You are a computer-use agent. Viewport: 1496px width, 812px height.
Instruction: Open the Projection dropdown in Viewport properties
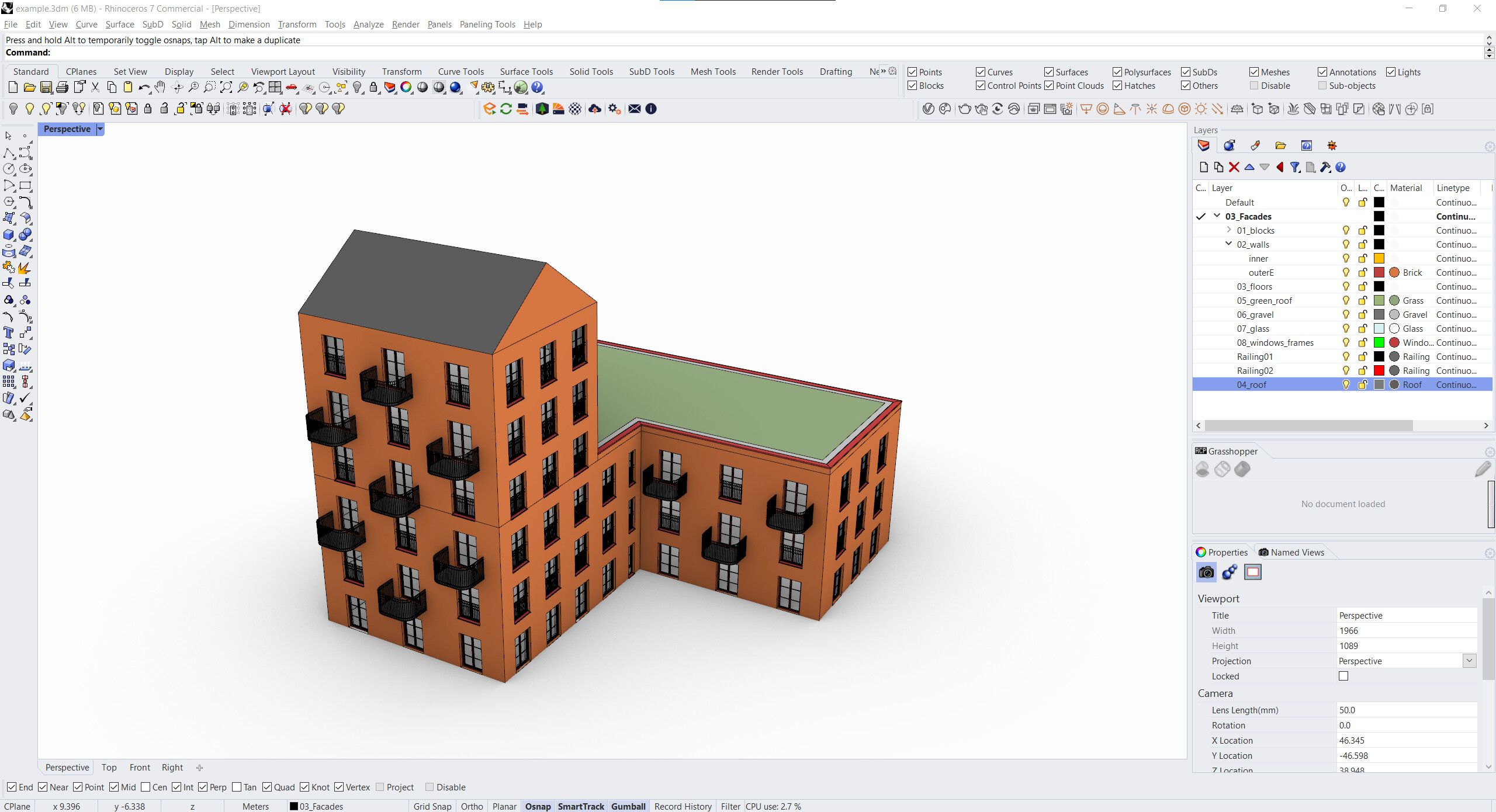pyautogui.click(x=1470, y=661)
